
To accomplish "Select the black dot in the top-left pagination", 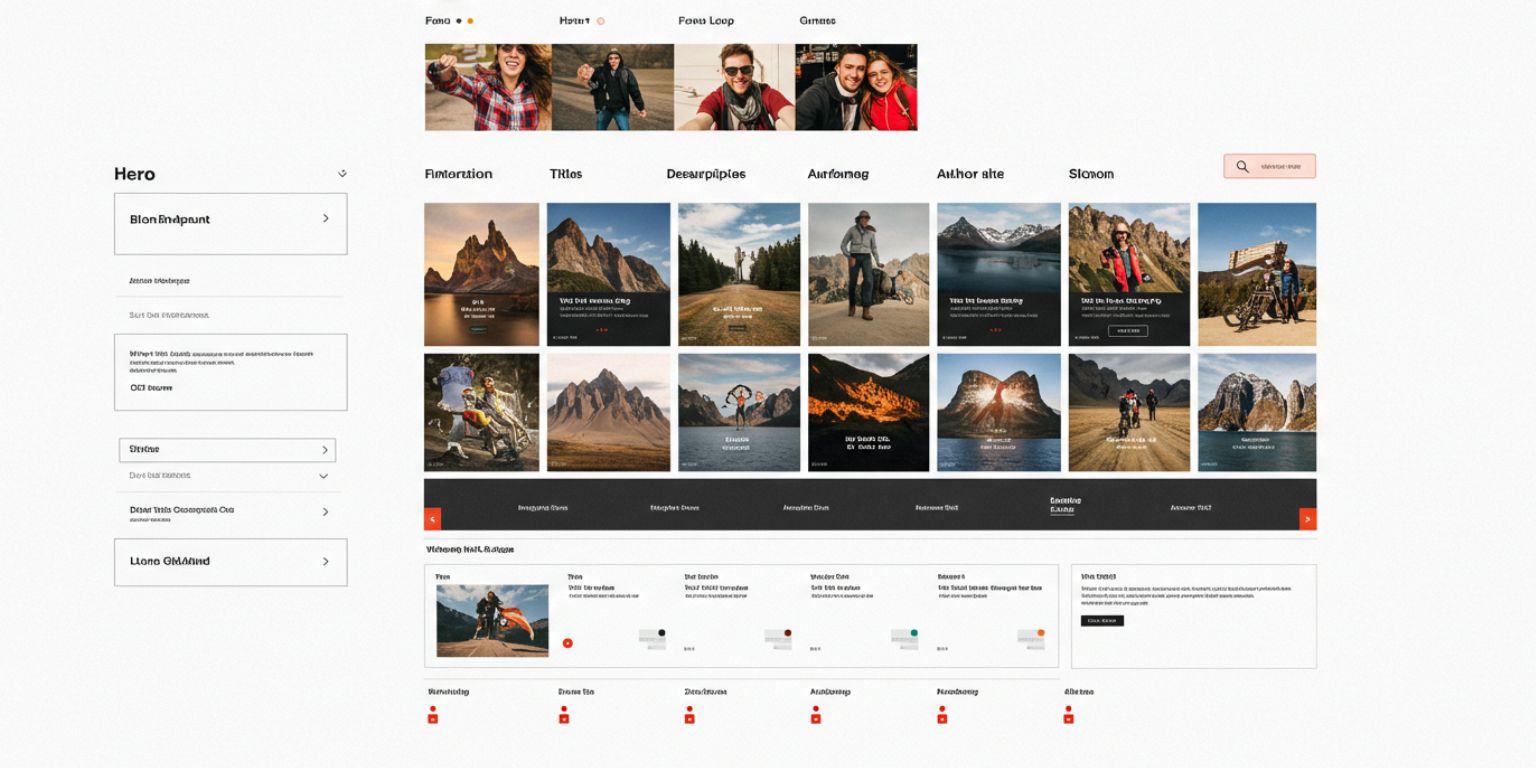I will [x=459, y=20].
